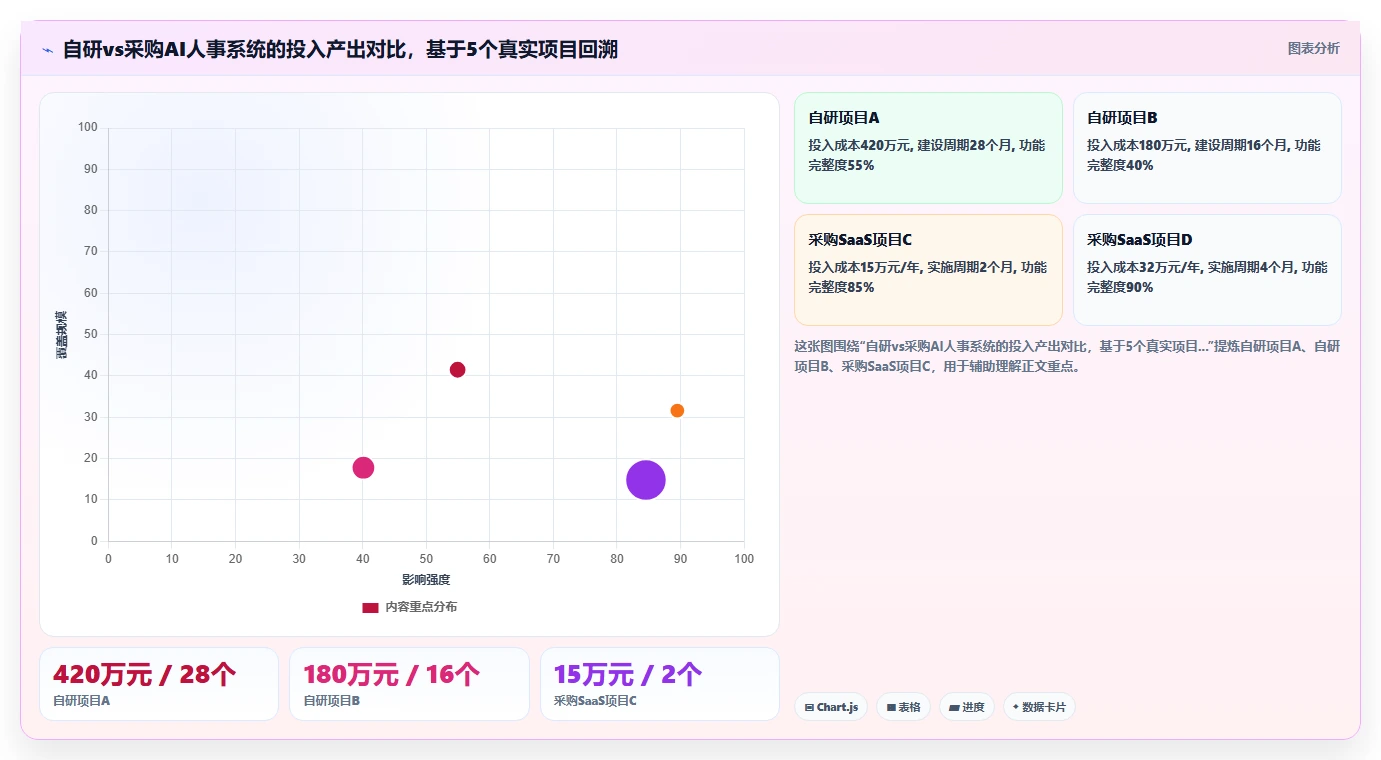The width and height of the screenshot is (1381, 760).
Task: Click the text 投入成本32万元/年 in 项目D card
Action: pyautogui.click(x=1146, y=267)
